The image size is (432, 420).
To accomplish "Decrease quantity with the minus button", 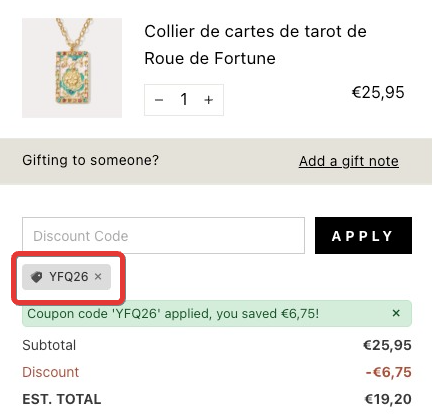I will [x=159, y=100].
